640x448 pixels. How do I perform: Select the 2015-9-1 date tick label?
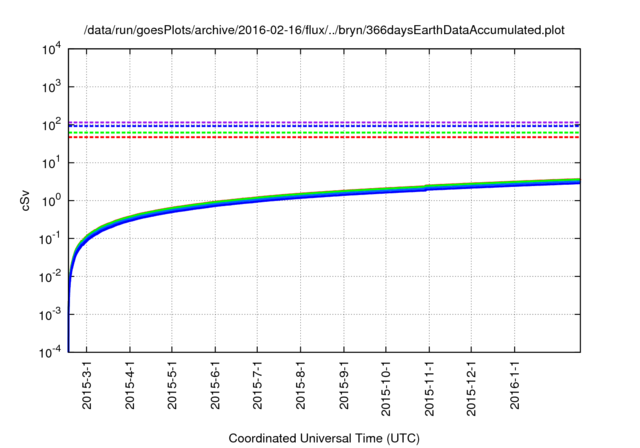(x=344, y=385)
